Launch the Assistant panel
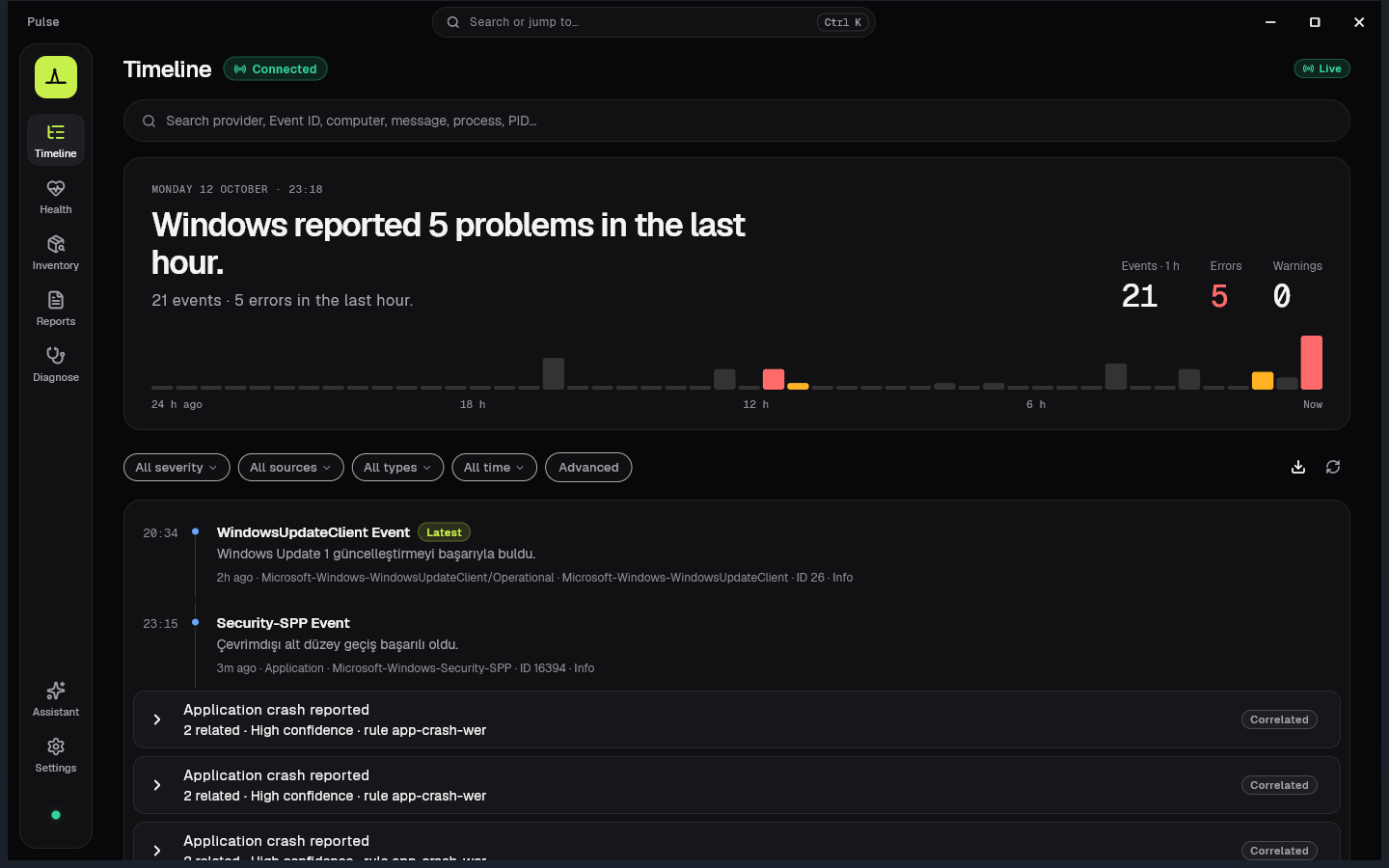Screen dimensions: 1389x868 click(x=56, y=699)
